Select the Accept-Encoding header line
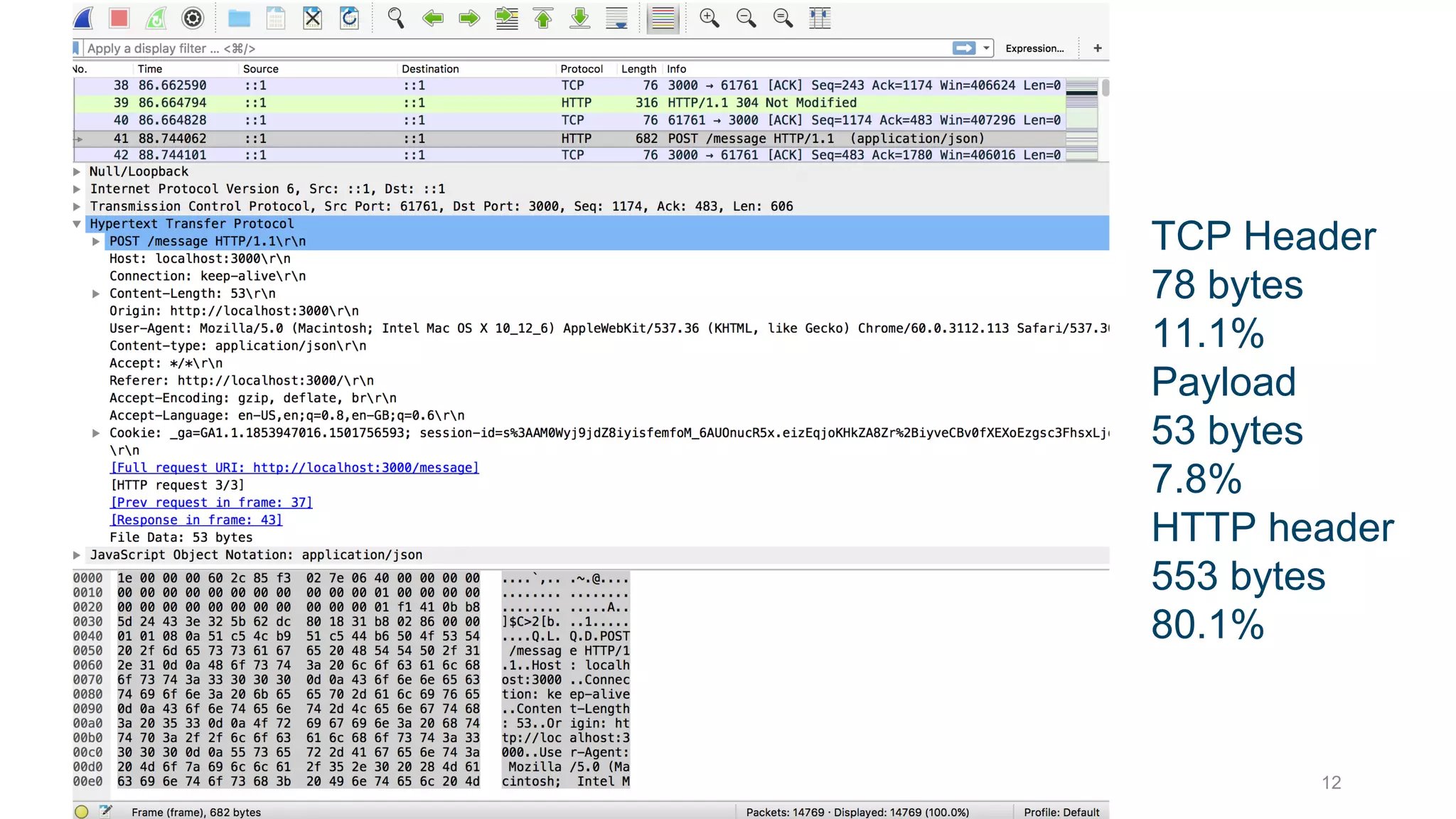 [x=253, y=398]
